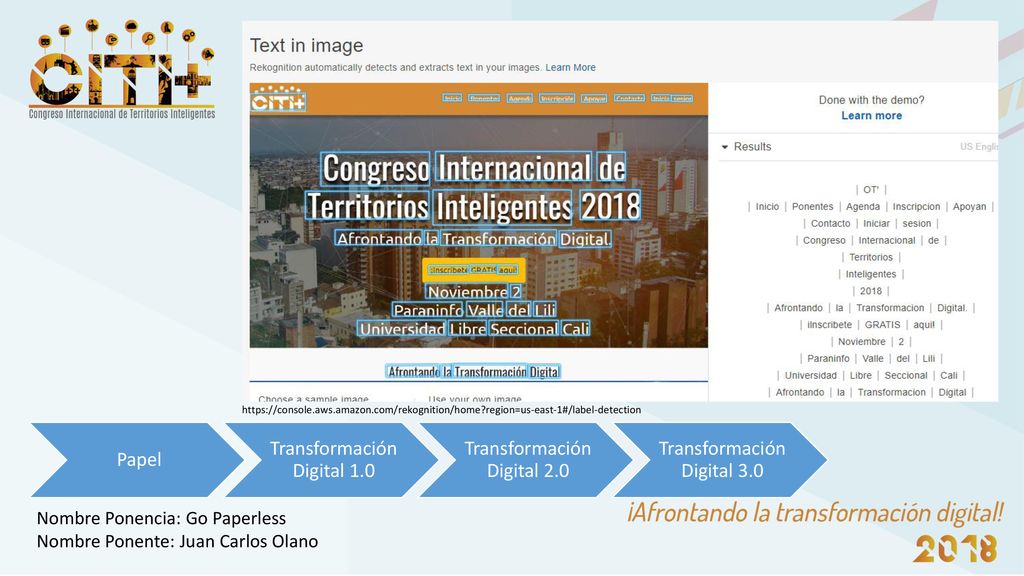The height and width of the screenshot is (576, 1024).
Task: Click the Inteligentes word in results list
Action: 871,274
